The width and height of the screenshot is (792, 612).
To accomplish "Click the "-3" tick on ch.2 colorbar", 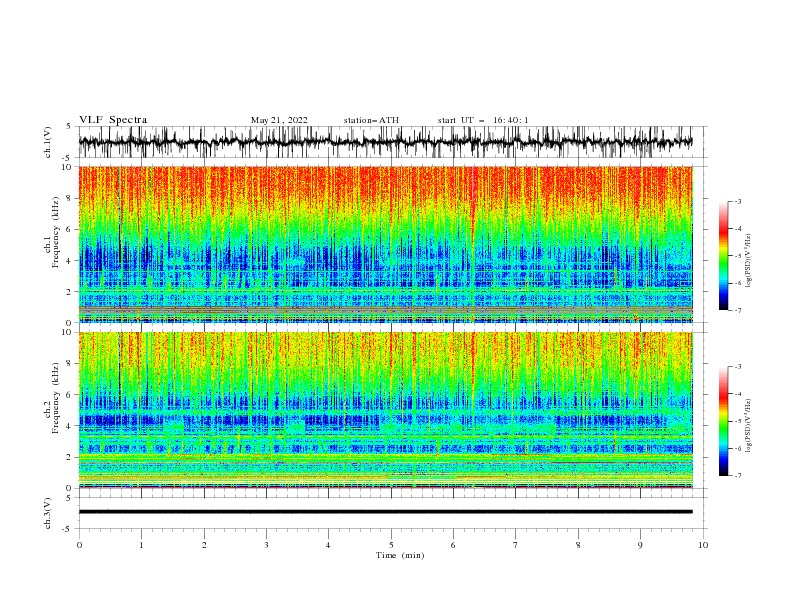I will 737,367.
